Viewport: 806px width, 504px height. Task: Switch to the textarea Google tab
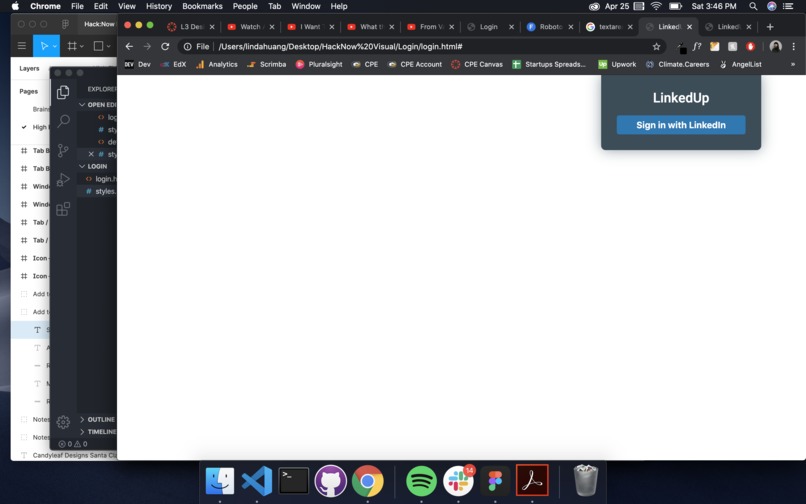tap(608, 27)
